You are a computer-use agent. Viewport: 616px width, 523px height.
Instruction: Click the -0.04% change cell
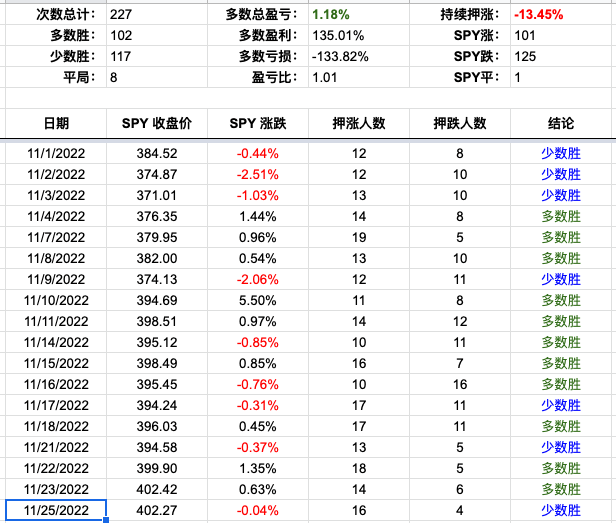pyautogui.click(x=258, y=510)
